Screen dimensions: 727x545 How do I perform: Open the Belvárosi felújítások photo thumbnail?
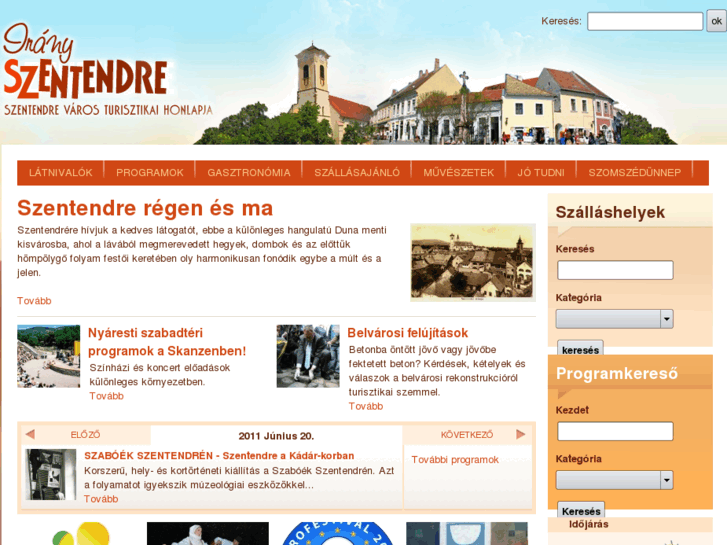[308, 356]
